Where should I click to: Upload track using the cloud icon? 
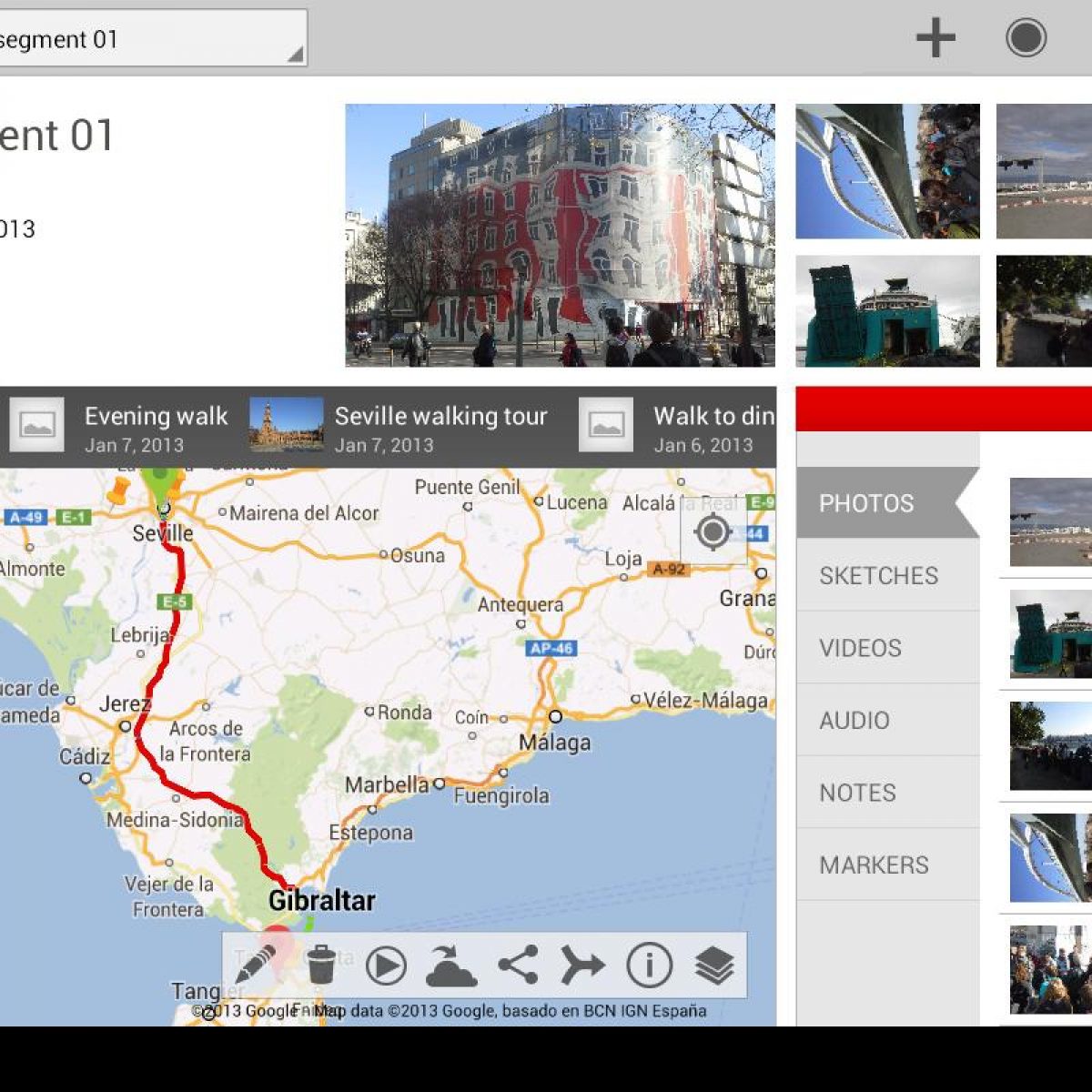tap(450, 966)
